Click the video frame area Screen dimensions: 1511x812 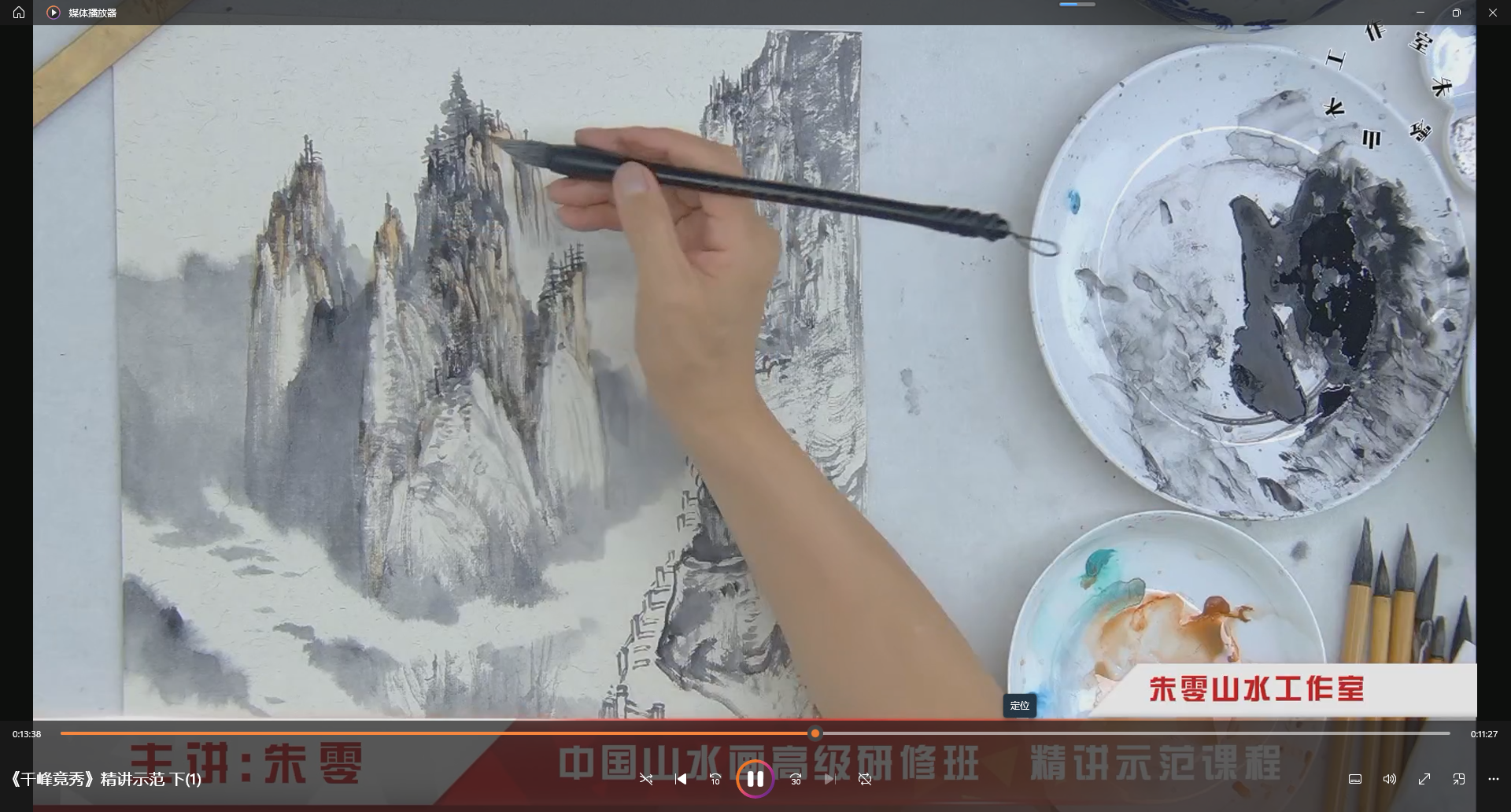(x=754, y=371)
